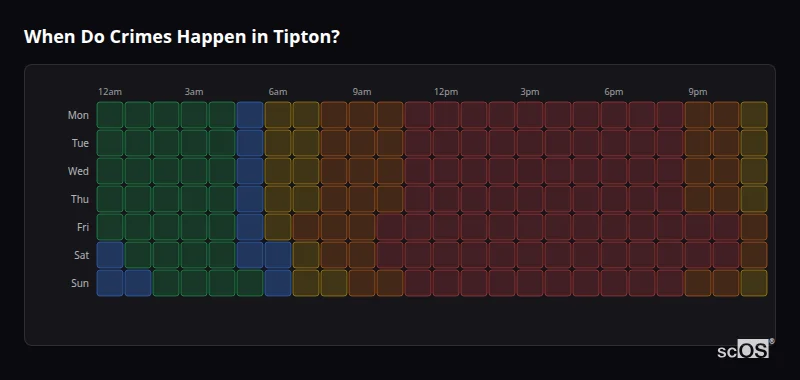The height and width of the screenshot is (380, 800).
Task: Select the Sunday 9pm orange cell
Action: coord(698,283)
